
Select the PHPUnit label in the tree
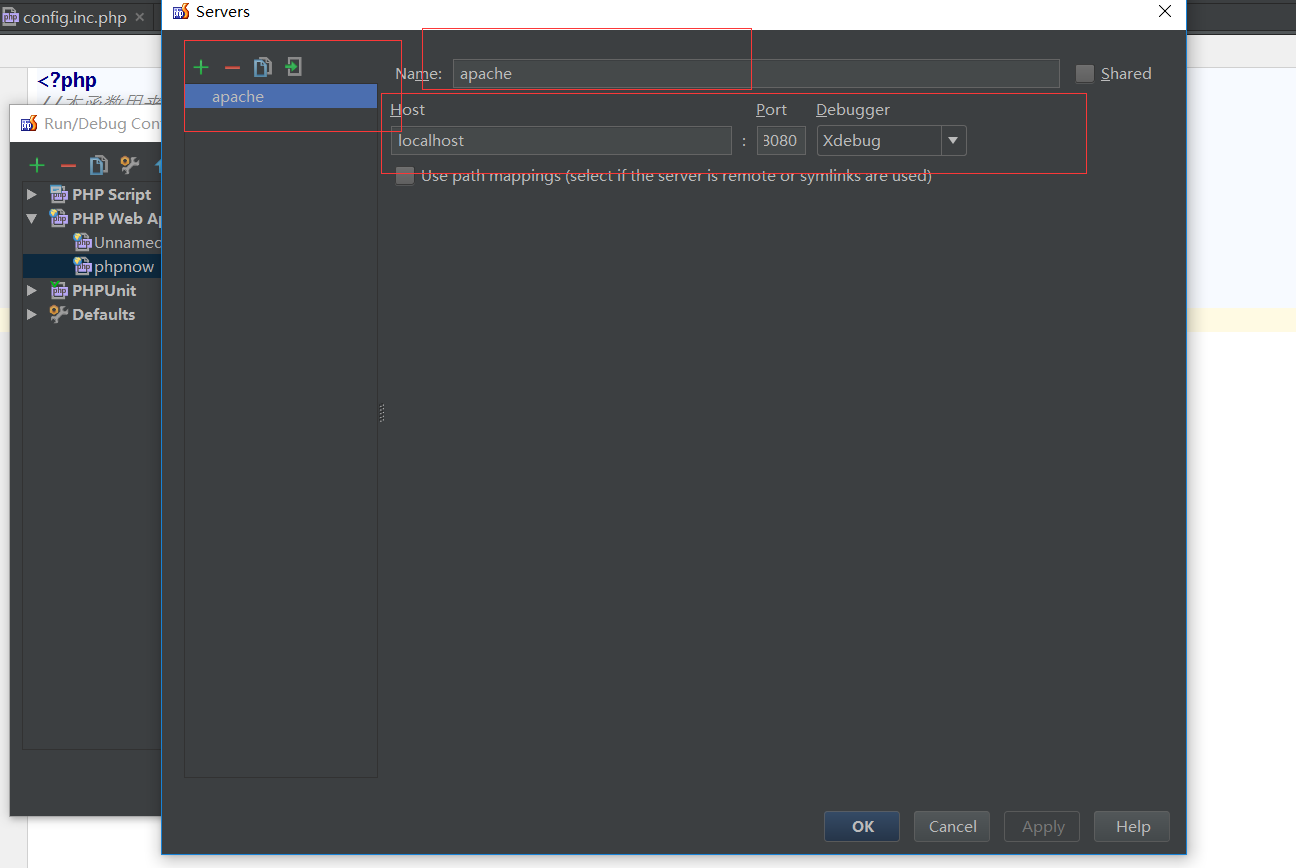(x=104, y=291)
